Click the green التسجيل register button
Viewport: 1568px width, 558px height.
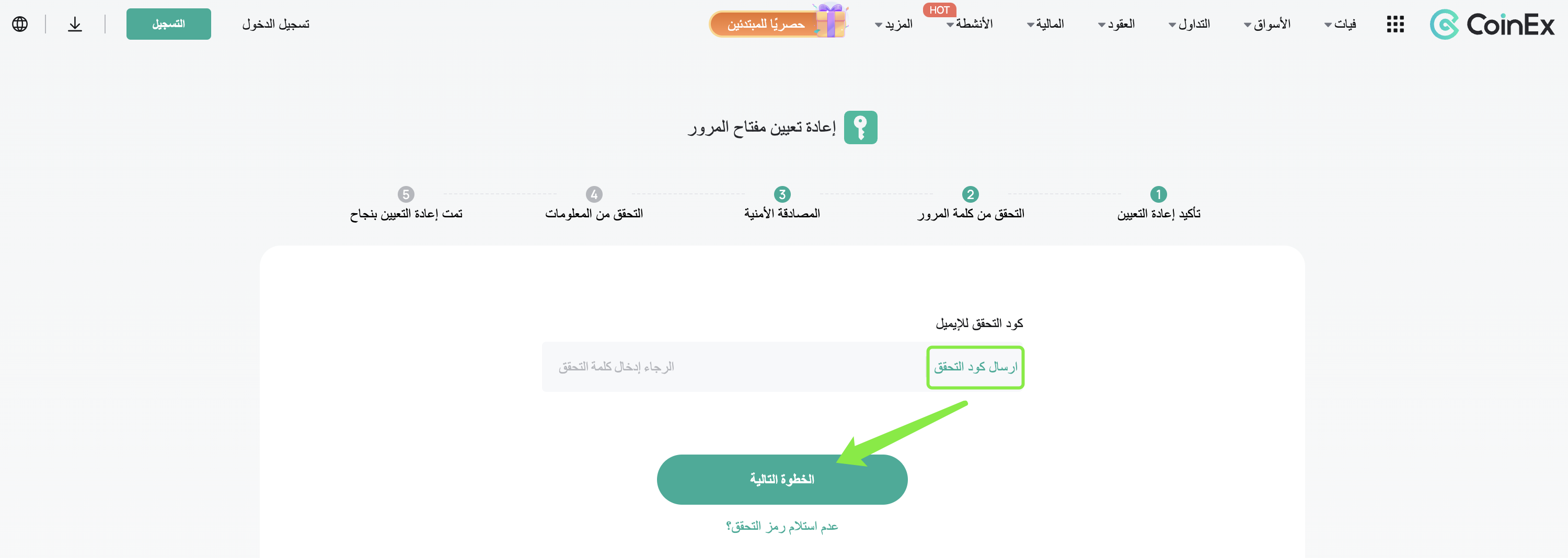(x=169, y=24)
